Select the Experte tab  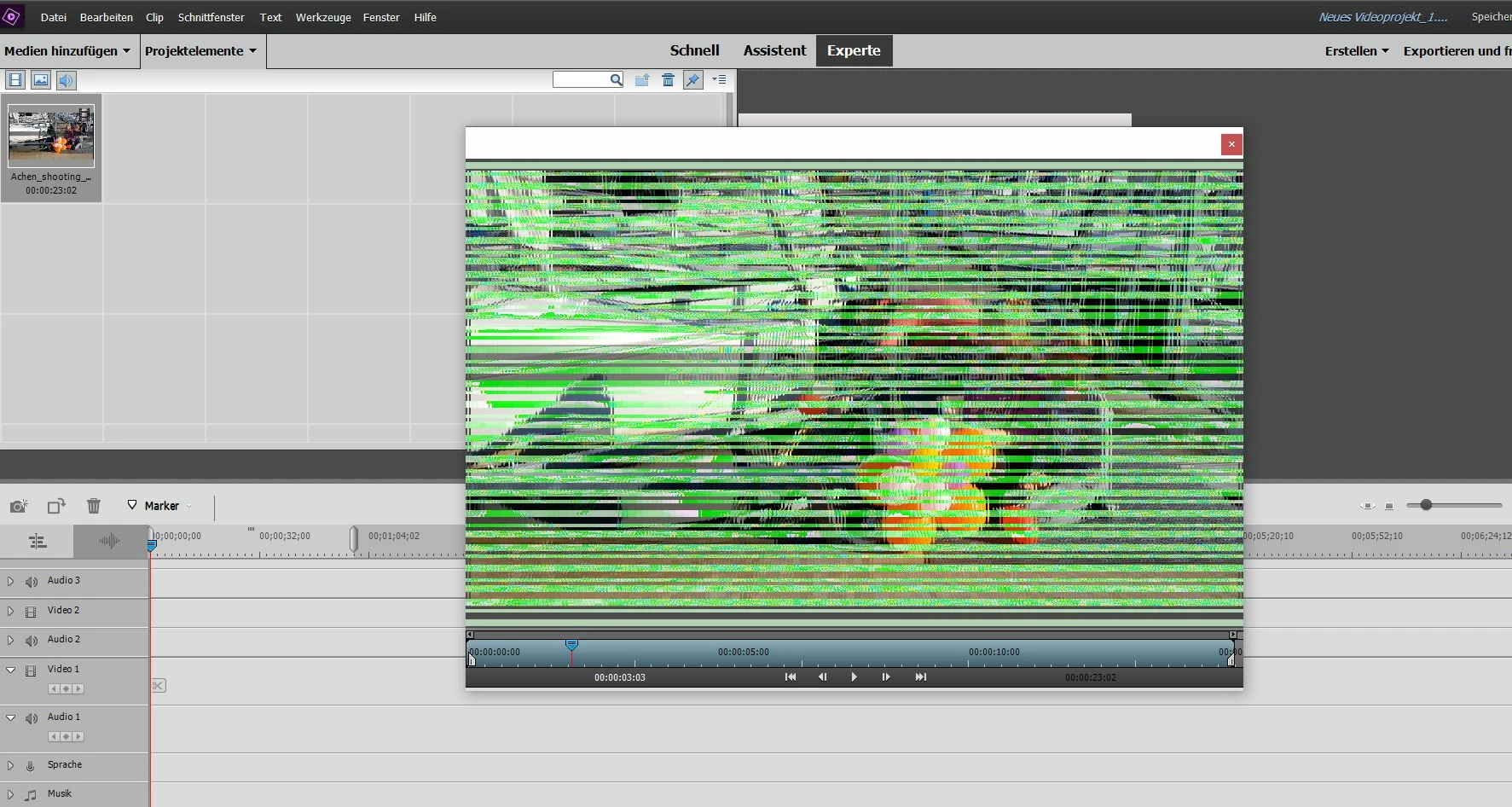(x=854, y=50)
